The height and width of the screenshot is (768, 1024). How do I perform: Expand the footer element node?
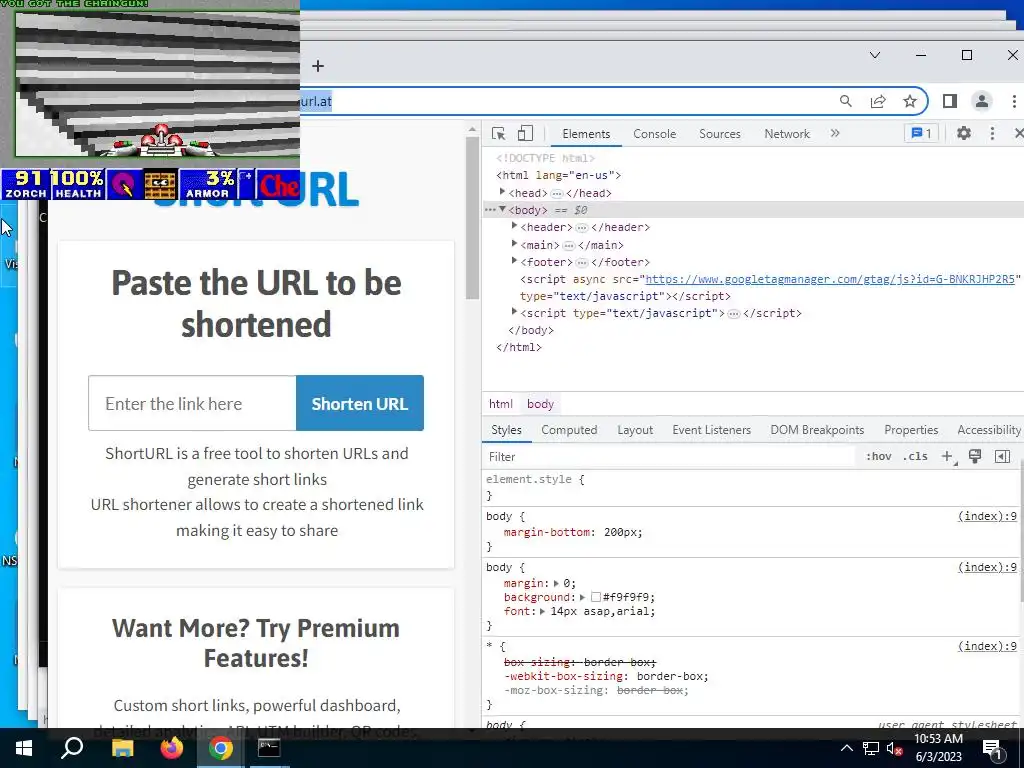pyautogui.click(x=514, y=261)
